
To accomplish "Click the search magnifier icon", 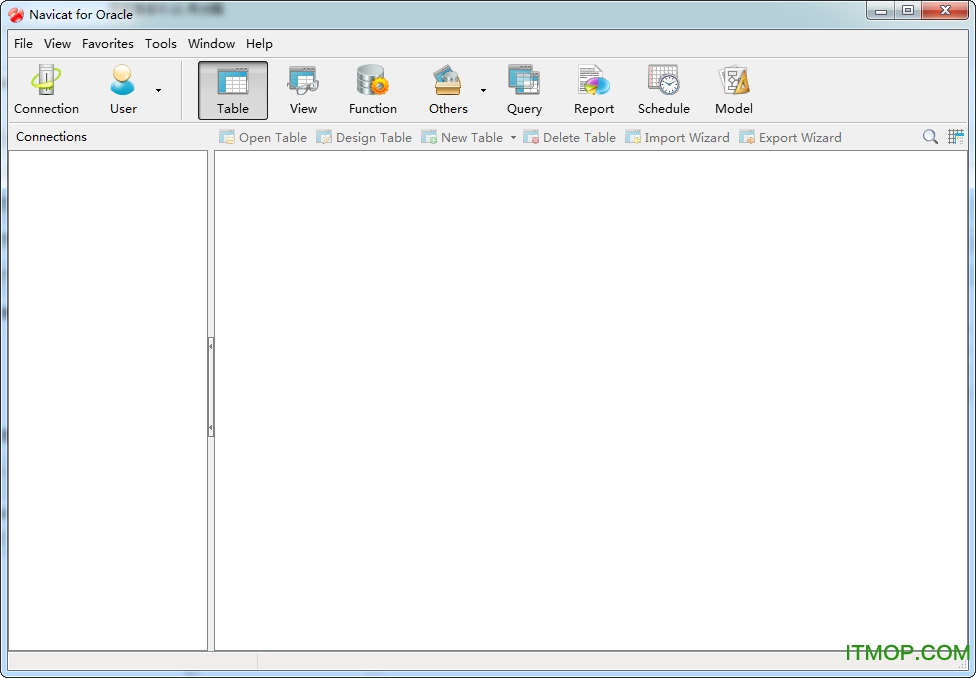I will 930,137.
